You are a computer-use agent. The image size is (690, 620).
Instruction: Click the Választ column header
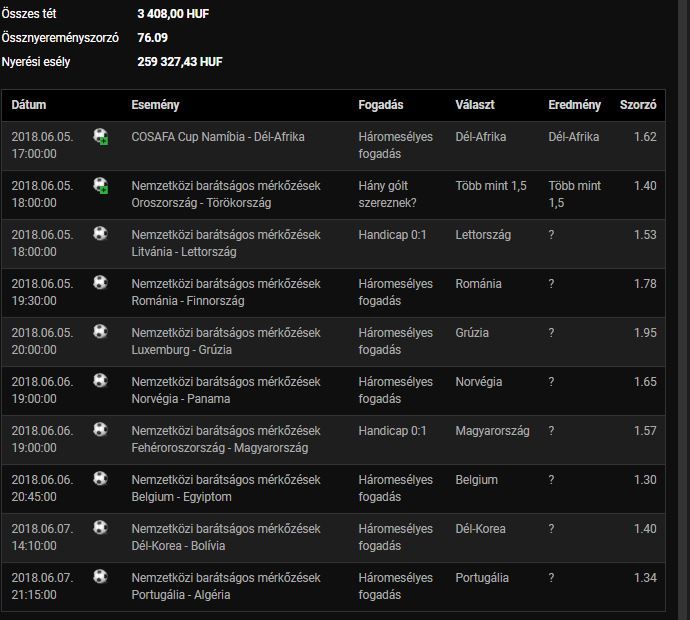[x=475, y=105]
